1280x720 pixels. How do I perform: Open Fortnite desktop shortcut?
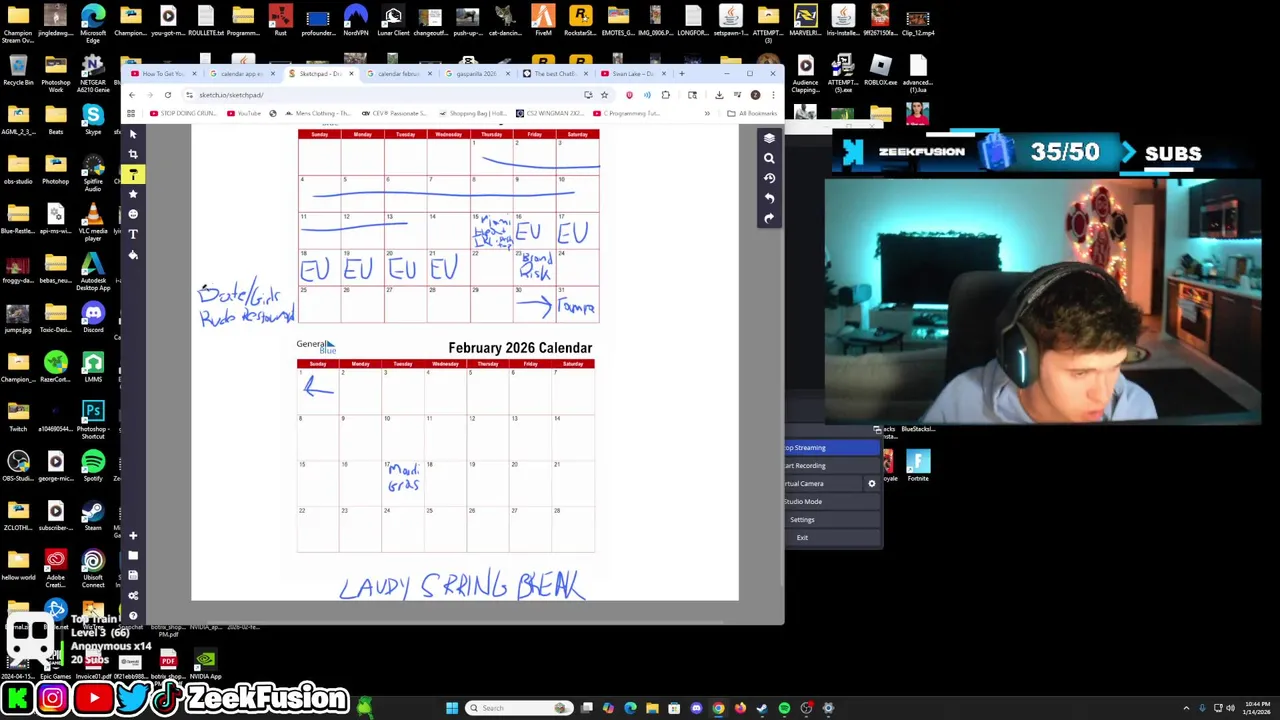tap(918, 465)
